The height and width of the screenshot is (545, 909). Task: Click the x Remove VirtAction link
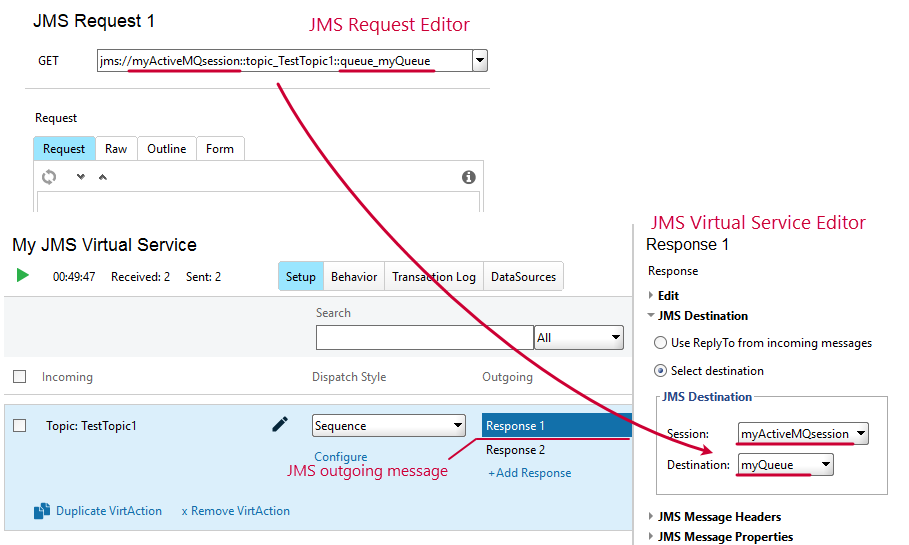click(x=235, y=511)
